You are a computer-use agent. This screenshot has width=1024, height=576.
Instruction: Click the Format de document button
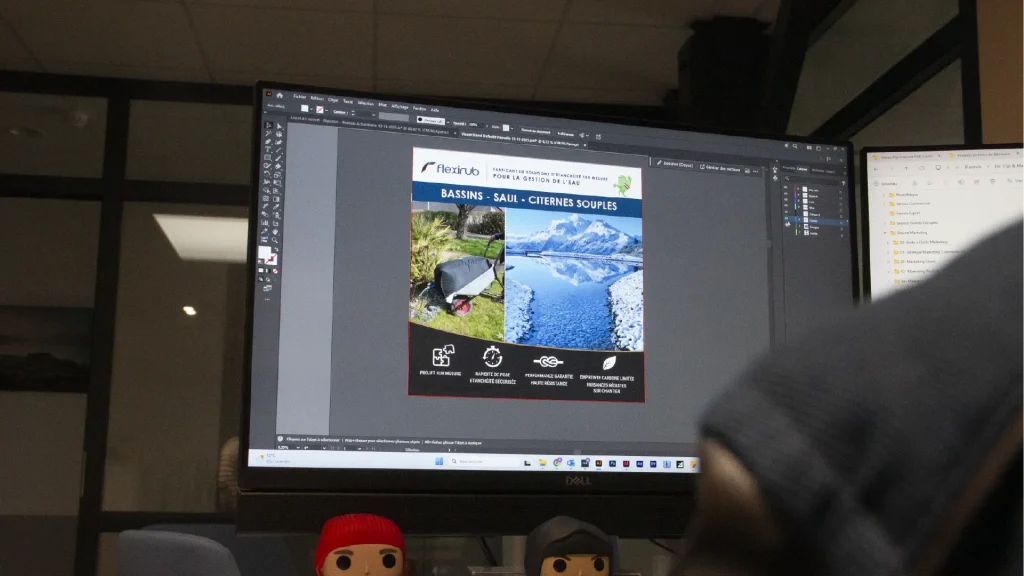pyautogui.click(x=536, y=131)
